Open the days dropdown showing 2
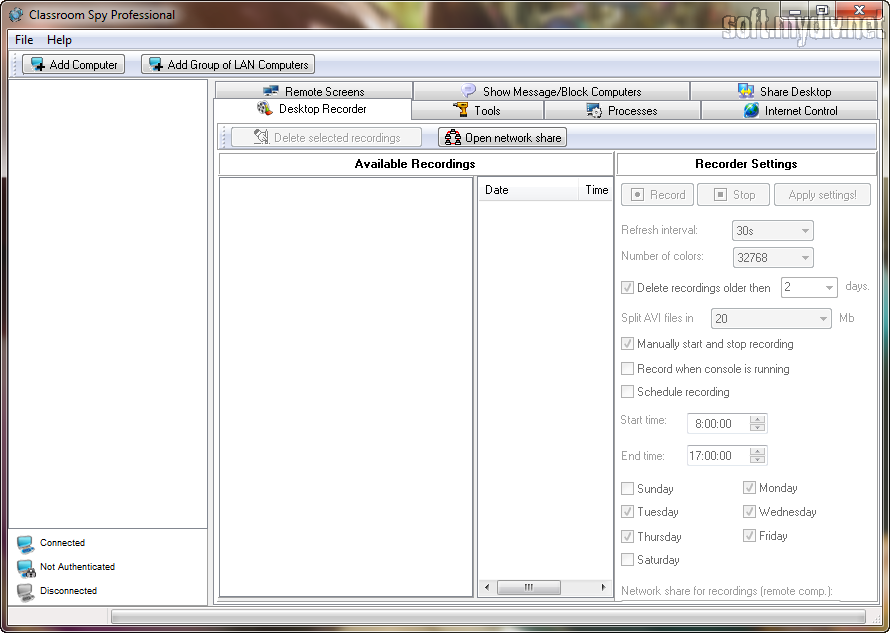 coord(809,287)
